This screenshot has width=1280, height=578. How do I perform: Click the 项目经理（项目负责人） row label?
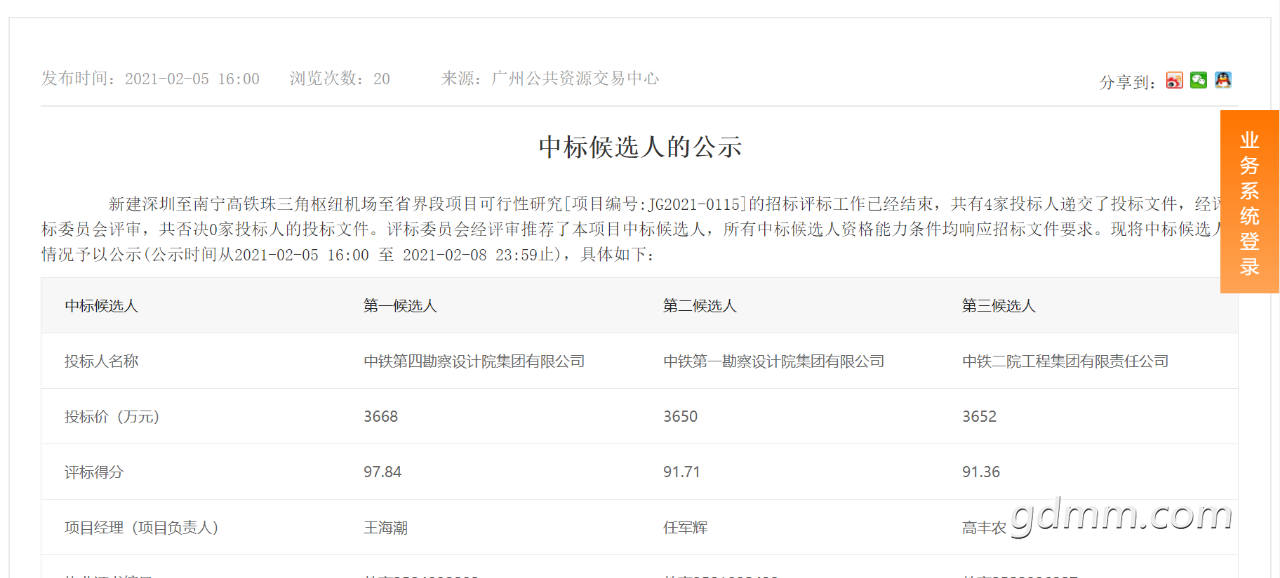pyautogui.click(x=141, y=527)
